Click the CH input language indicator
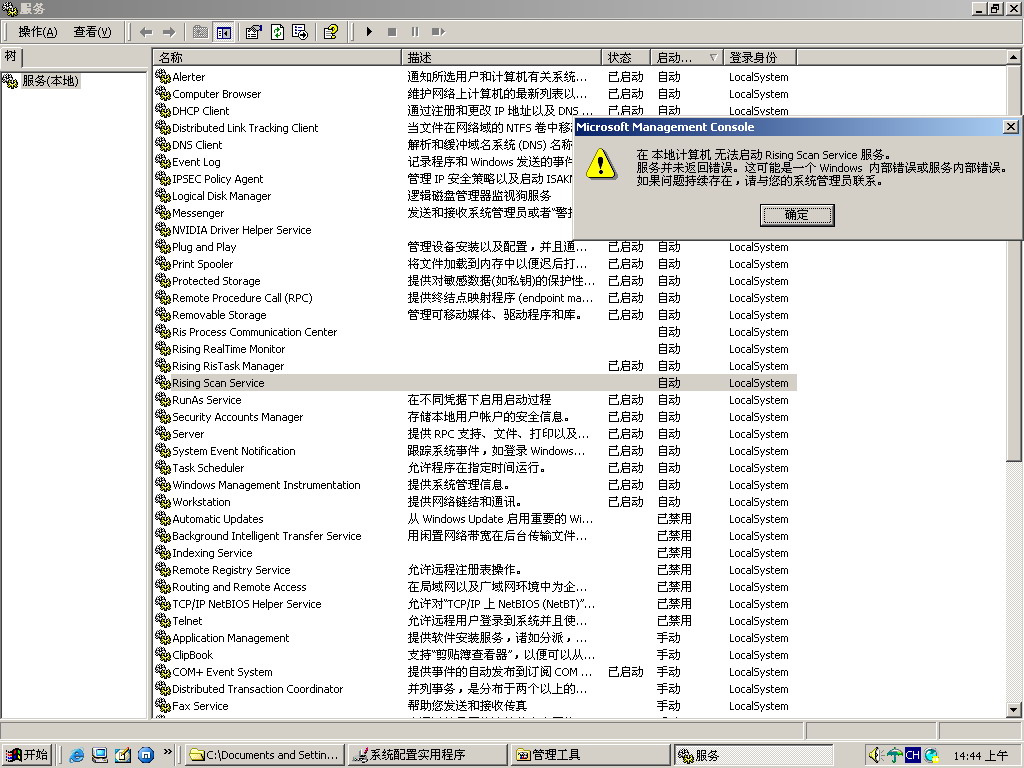Viewport: 1024px width, 768px height. [912, 756]
